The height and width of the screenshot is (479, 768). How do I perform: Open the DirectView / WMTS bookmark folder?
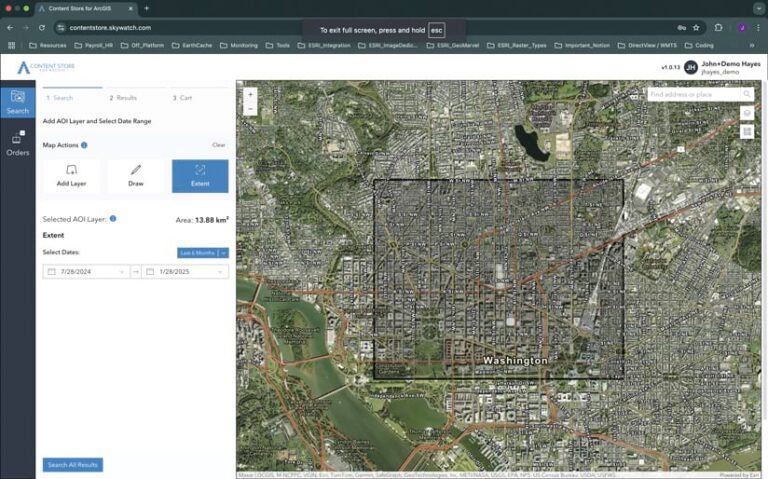click(x=648, y=46)
